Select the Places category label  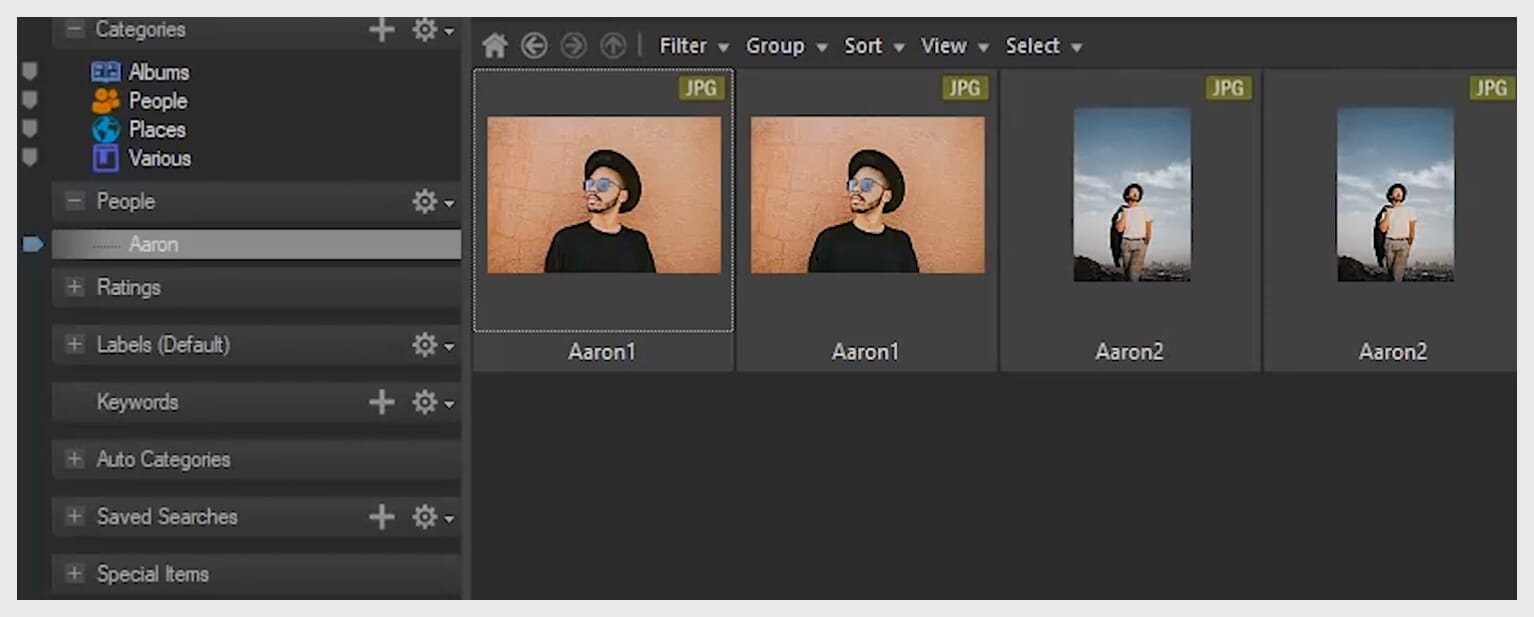157,130
